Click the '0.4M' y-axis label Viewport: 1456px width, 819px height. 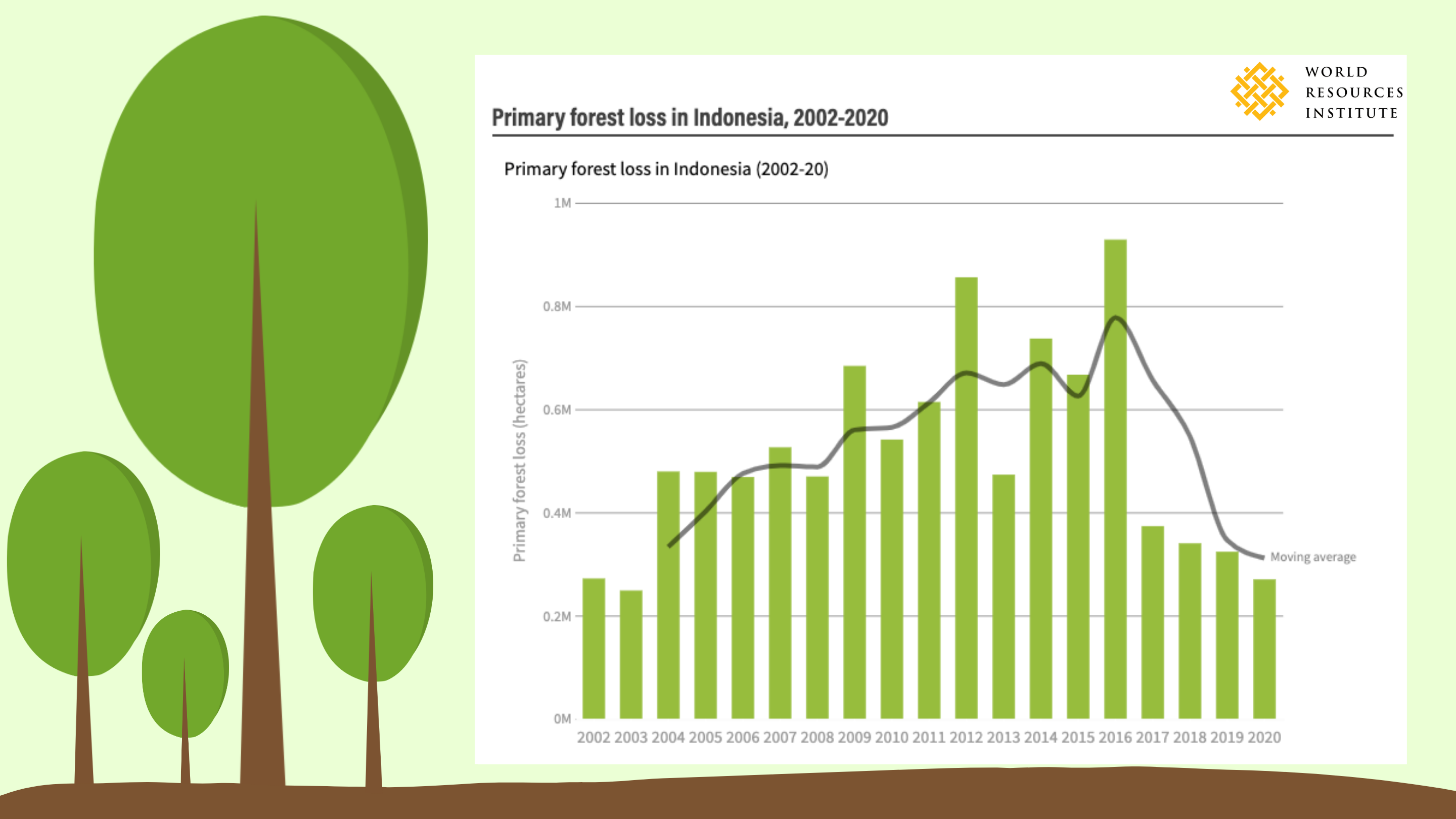557,513
